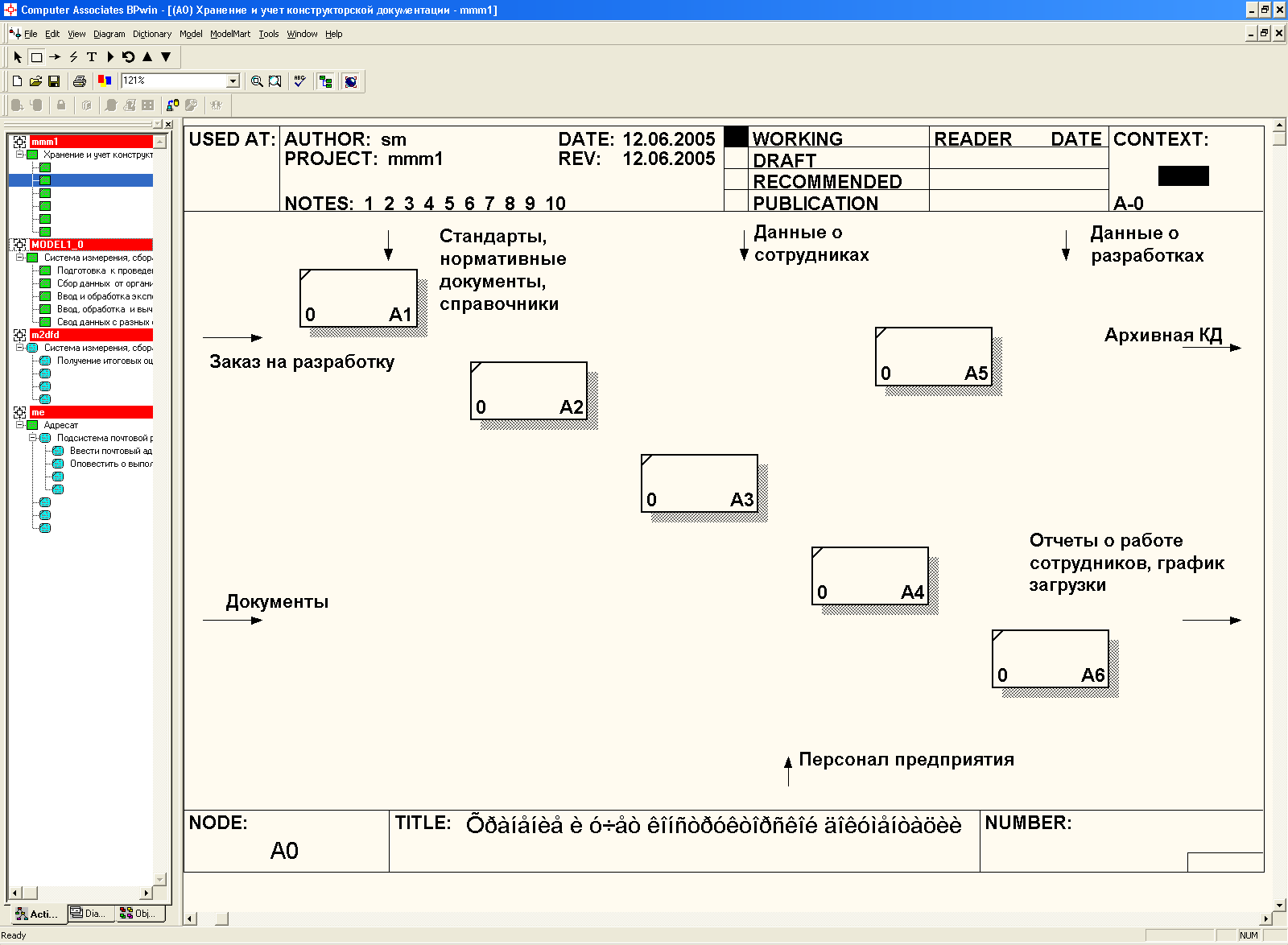Select activity box A2
The image size is (1288, 945).
click(x=529, y=390)
